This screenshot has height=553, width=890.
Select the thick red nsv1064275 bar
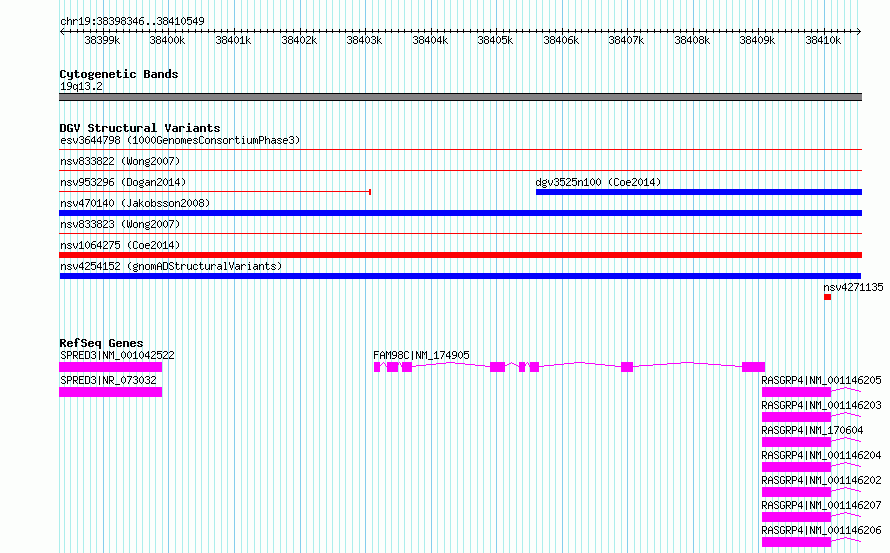tap(460, 255)
